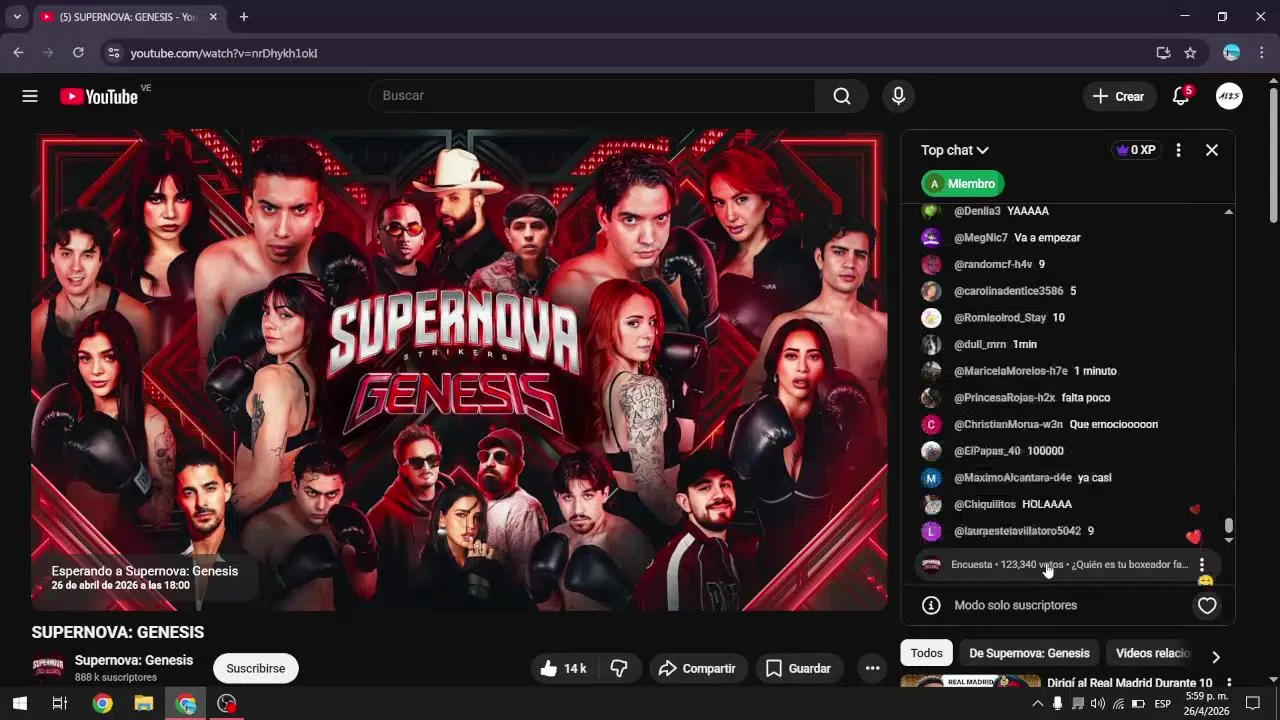Reload the page in Chrome
The width and height of the screenshot is (1280, 720).
click(x=78, y=53)
